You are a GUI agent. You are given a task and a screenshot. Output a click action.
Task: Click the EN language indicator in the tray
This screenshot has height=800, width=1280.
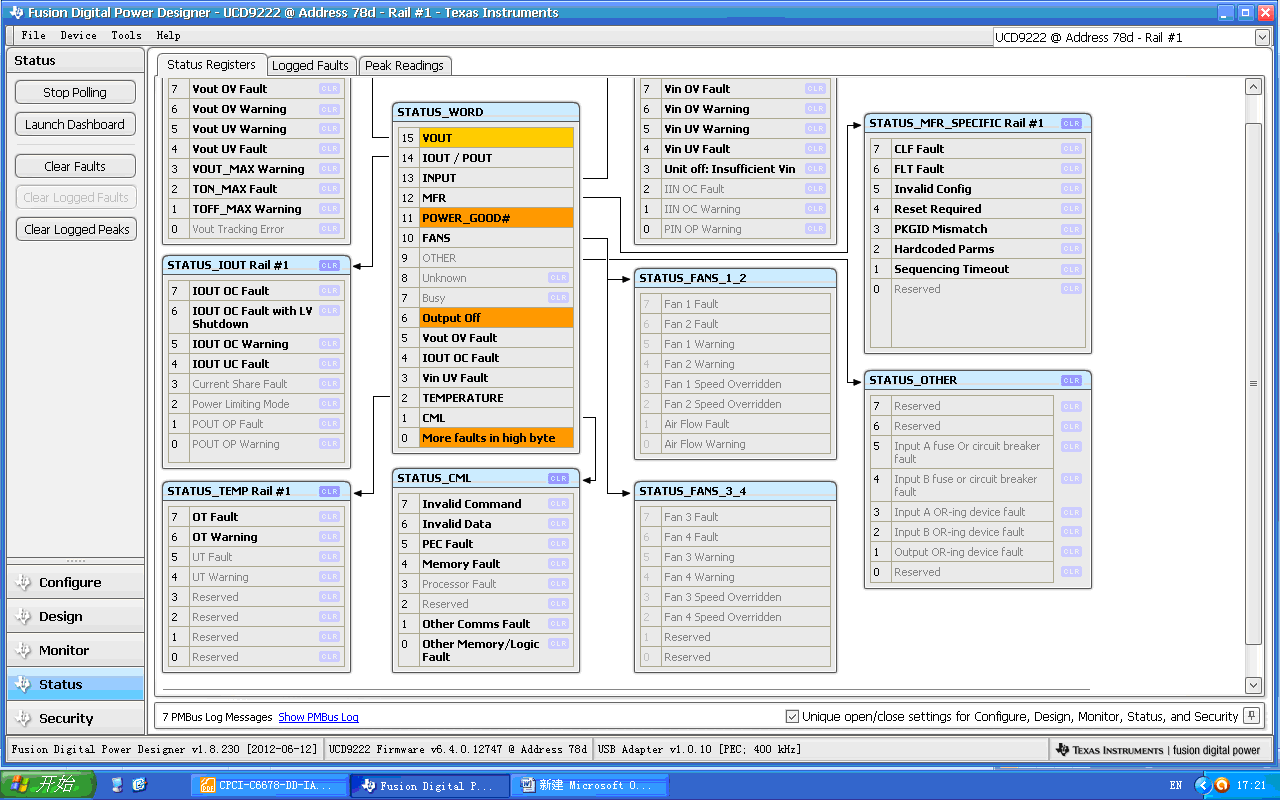(1176, 786)
